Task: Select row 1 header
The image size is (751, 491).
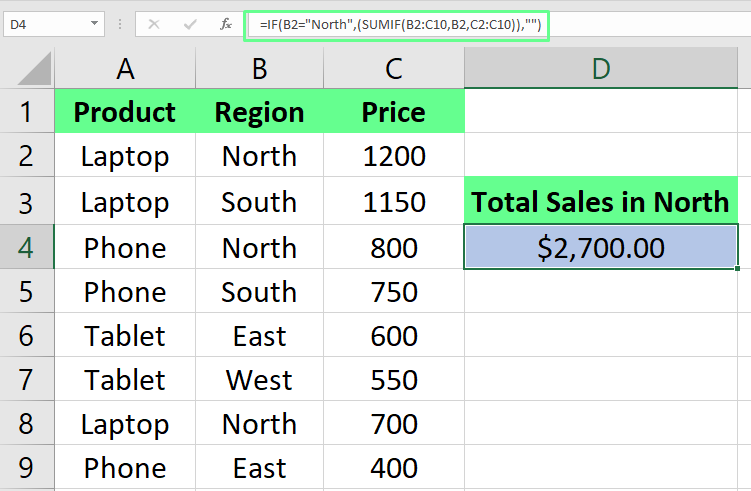Action: [x=26, y=111]
